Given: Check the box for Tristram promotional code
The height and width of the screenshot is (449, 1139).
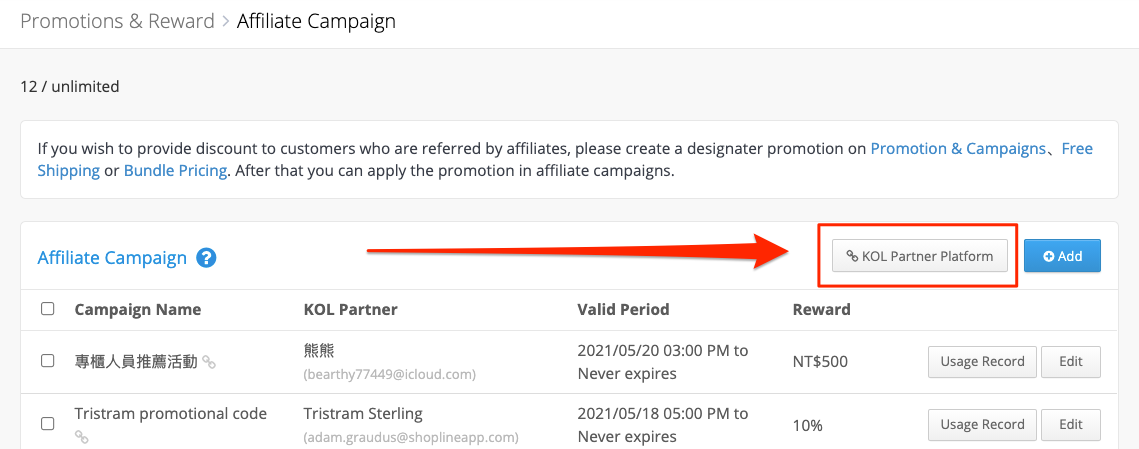Looking at the screenshot, I should coord(47,424).
